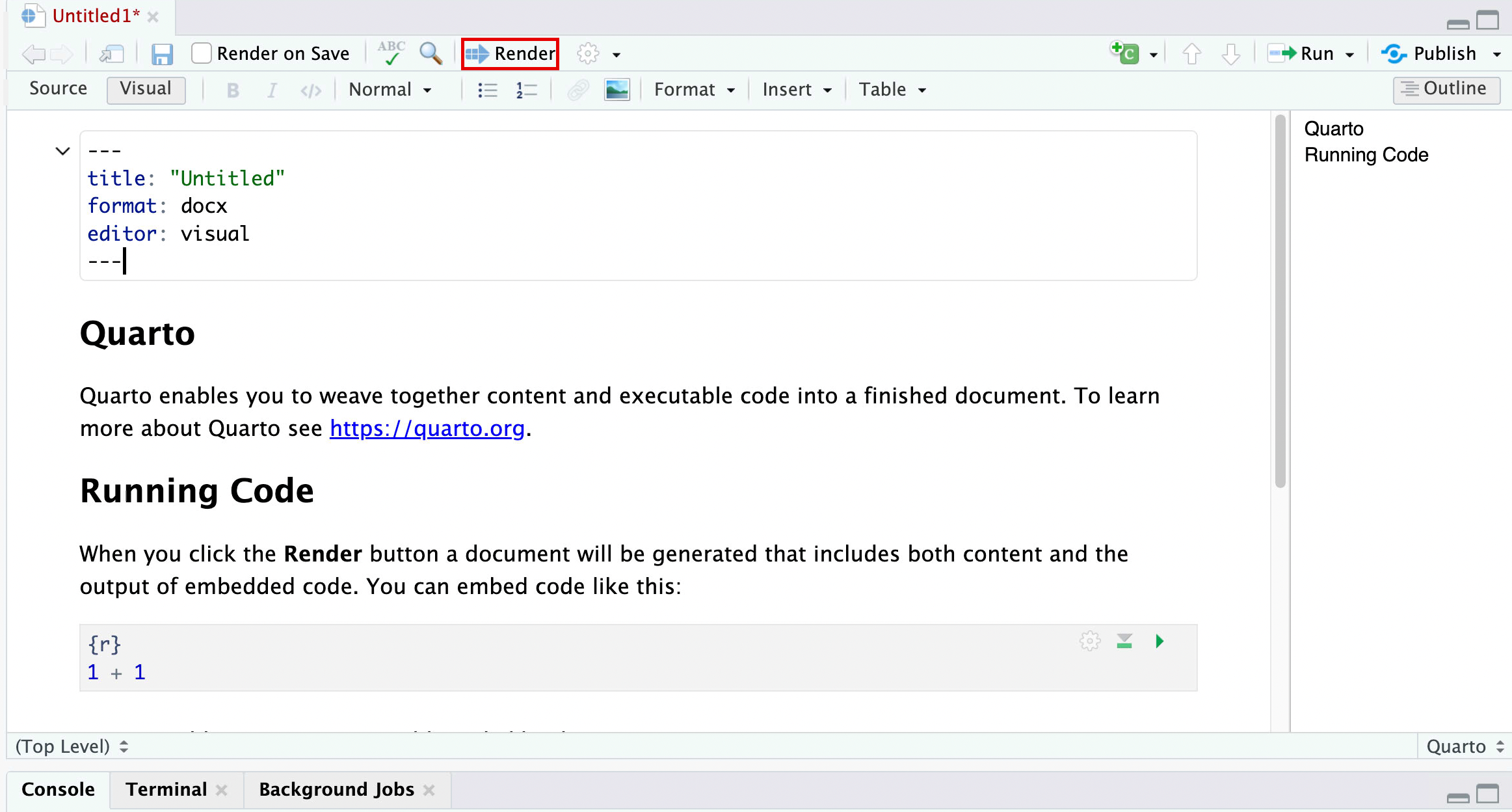Switch to the Console tab
Image resolution: width=1512 pixels, height=812 pixels.
pos(58,790)
